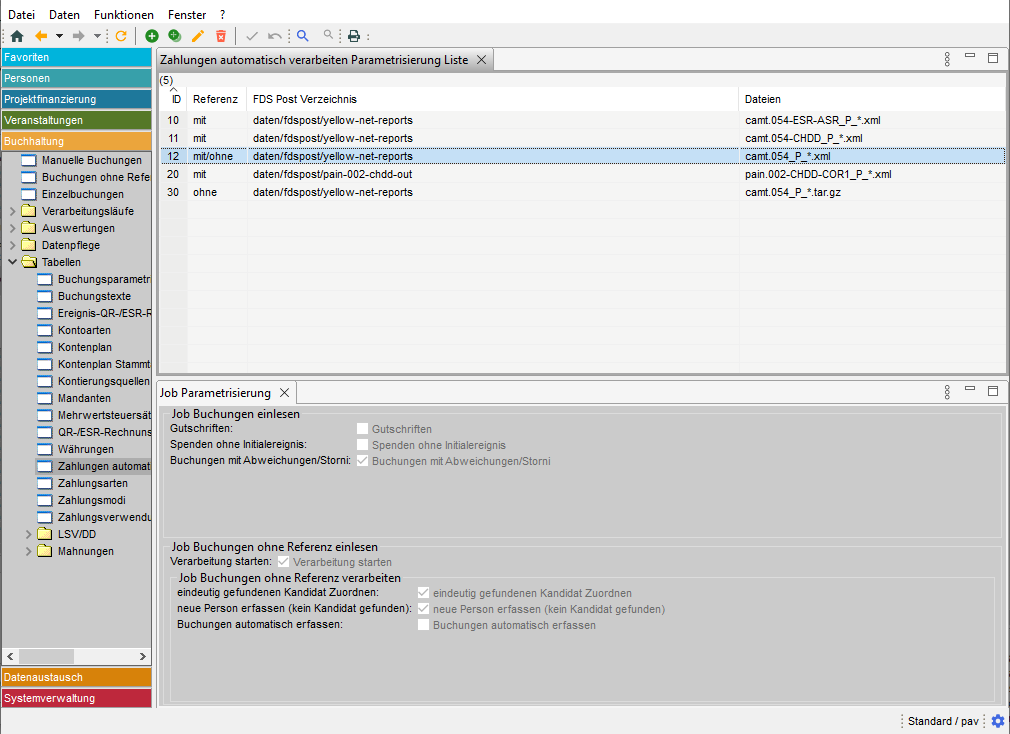Click the green add new record icon
The height and width of the screenshot is (734, 1010).
152,36
